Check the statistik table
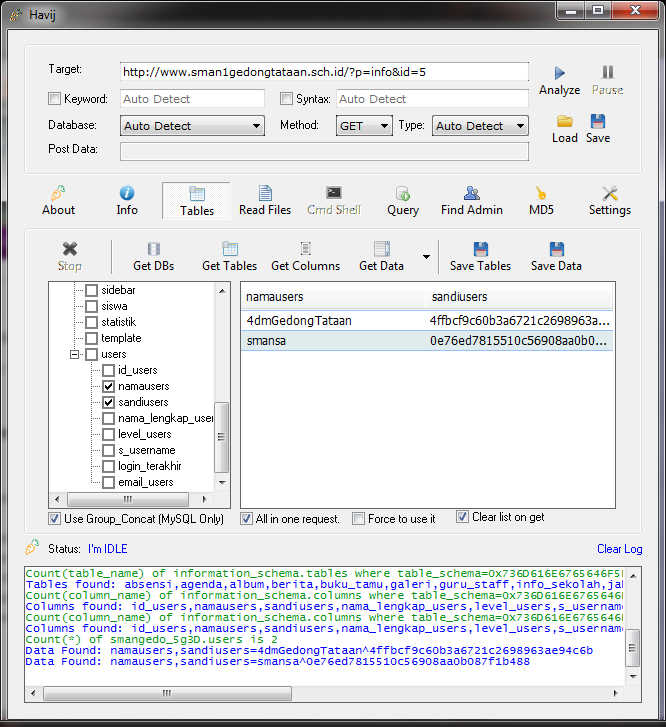This screenshot has height=727, width=666. click(92, 322)
